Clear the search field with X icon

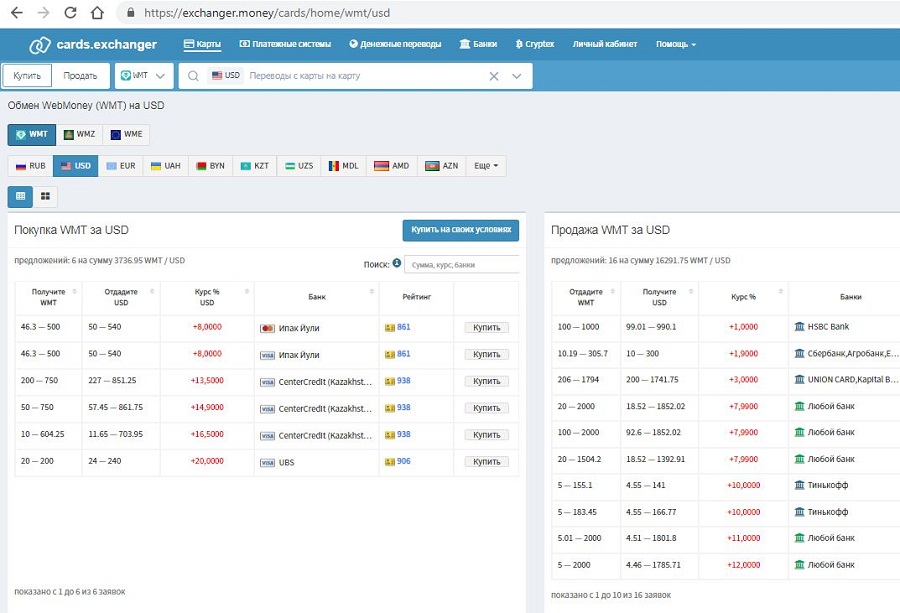(x=494, y=76)
